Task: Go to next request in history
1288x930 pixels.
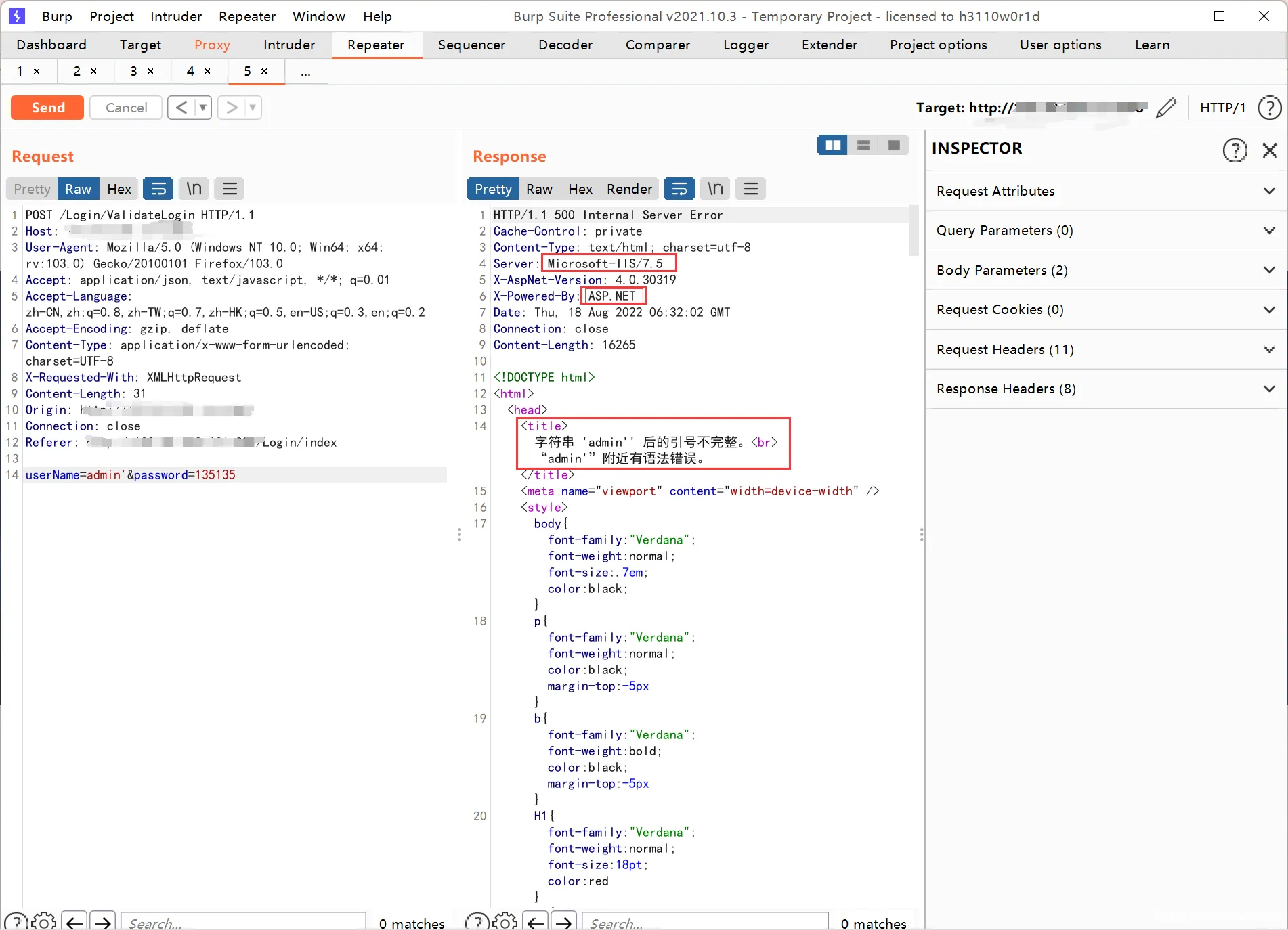Action: pos(231,108)
